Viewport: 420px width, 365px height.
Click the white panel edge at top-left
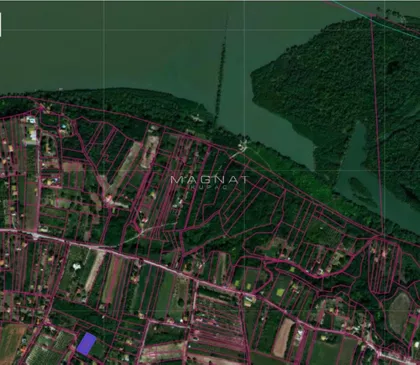0,24
